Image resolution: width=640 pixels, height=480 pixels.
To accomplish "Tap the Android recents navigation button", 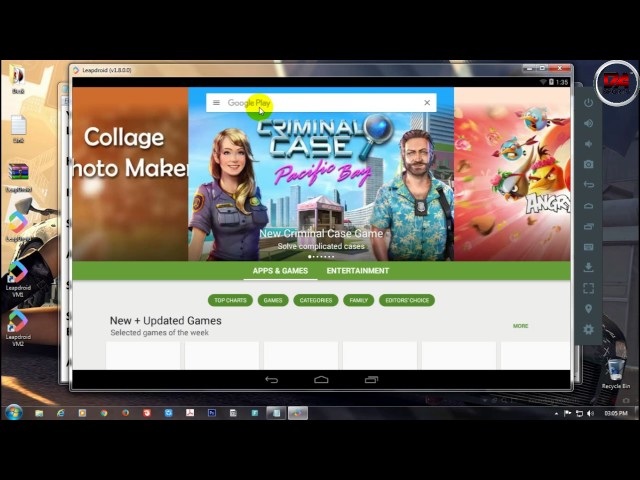I will (371, 380).
